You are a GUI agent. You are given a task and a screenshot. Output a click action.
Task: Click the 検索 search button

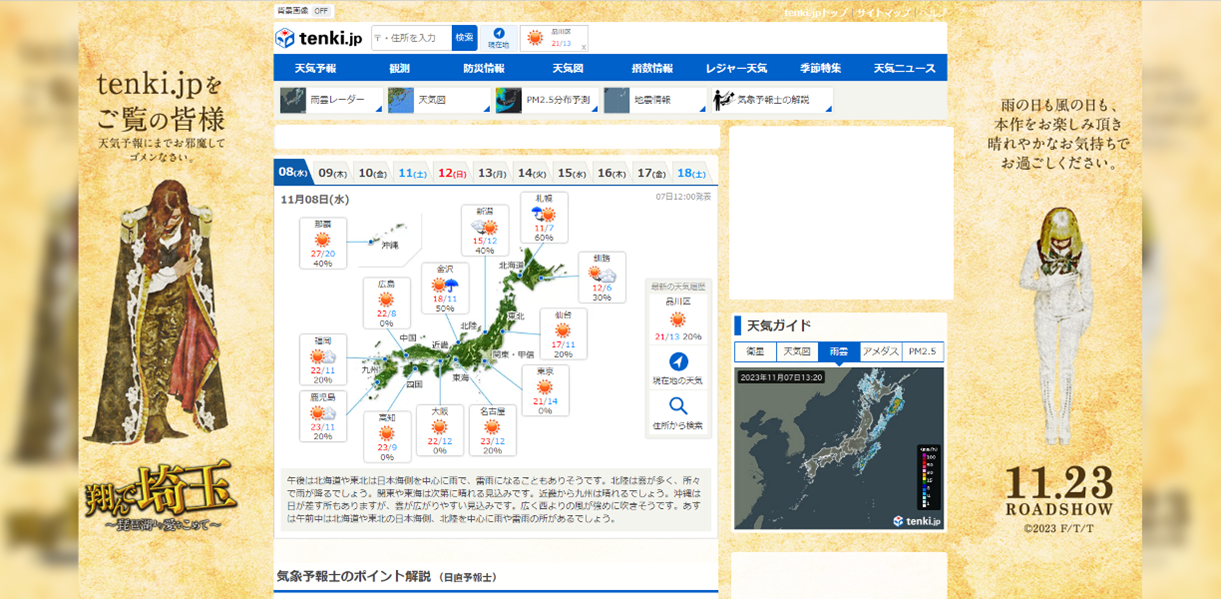464,38
